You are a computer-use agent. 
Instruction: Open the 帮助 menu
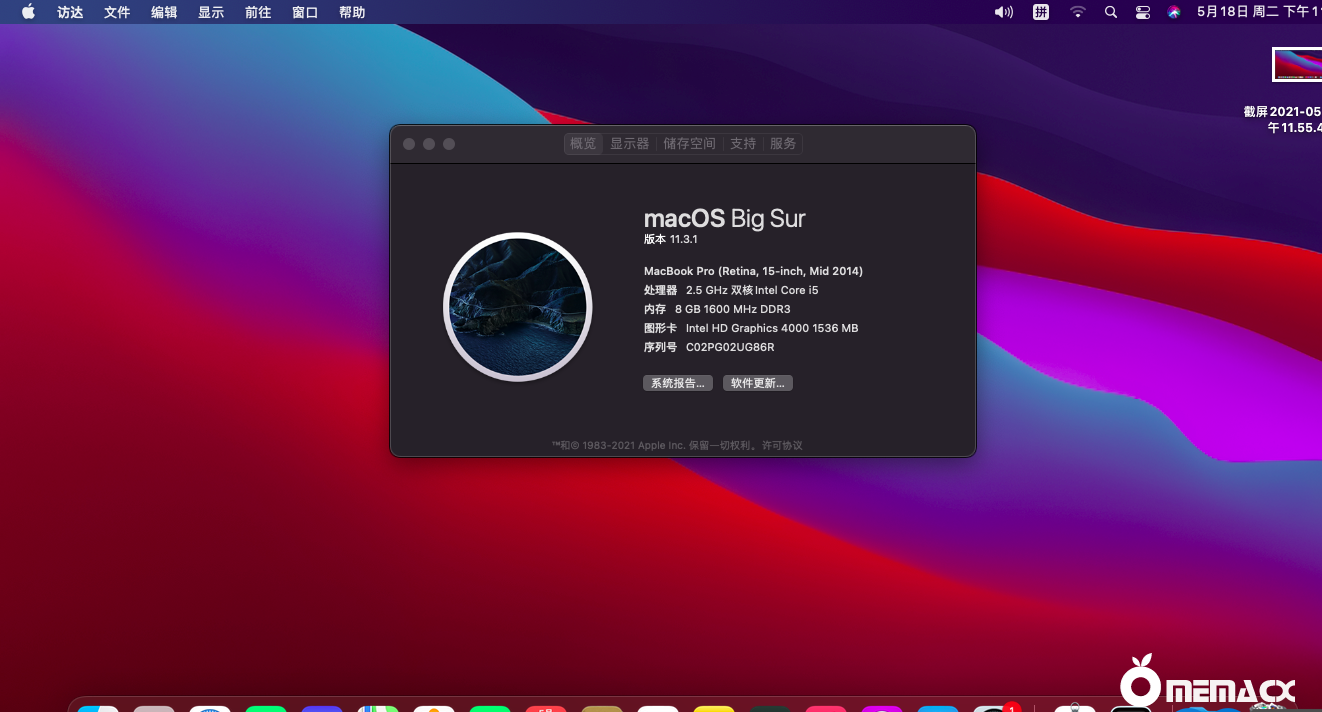(352, 11)
